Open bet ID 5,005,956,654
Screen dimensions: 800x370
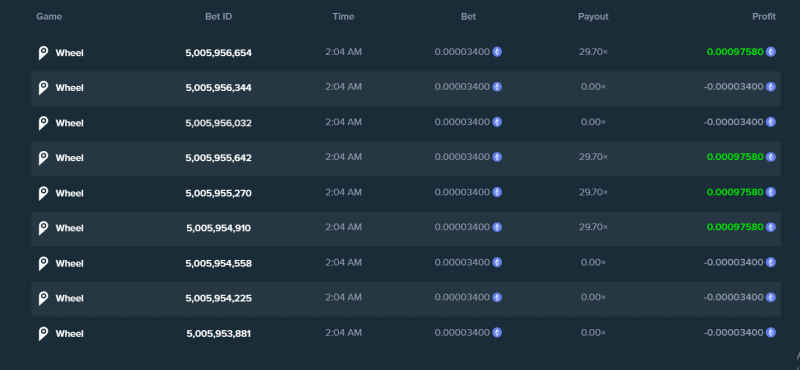218,53
